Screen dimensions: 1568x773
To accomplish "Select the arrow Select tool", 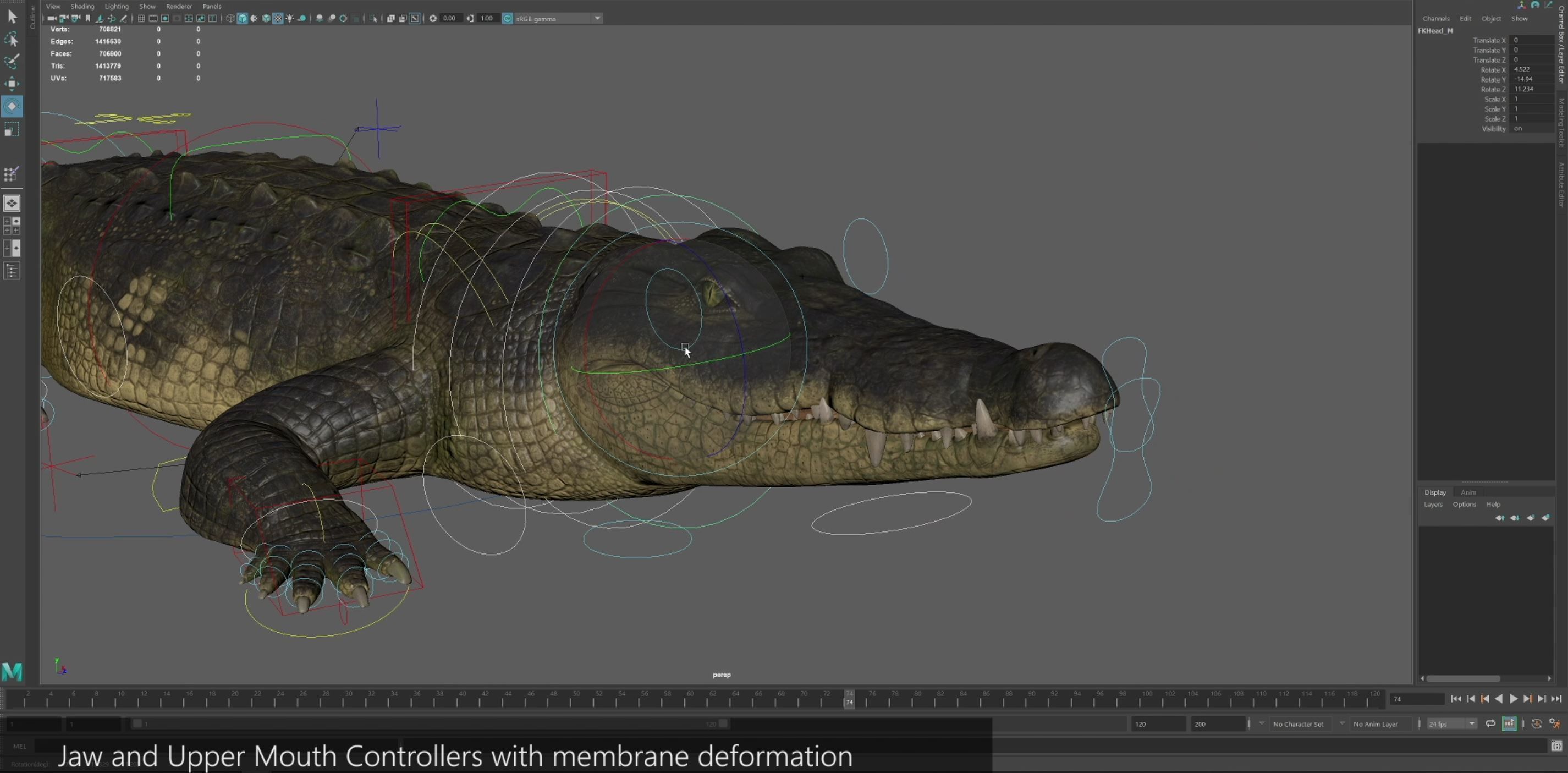I will tap(12, 17).
